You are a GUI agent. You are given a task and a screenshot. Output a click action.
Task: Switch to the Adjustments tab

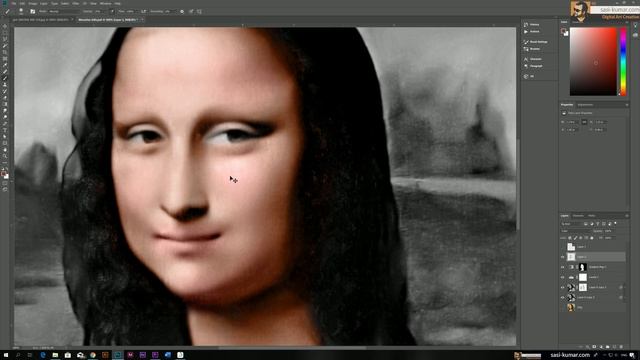tap(585, 105)
